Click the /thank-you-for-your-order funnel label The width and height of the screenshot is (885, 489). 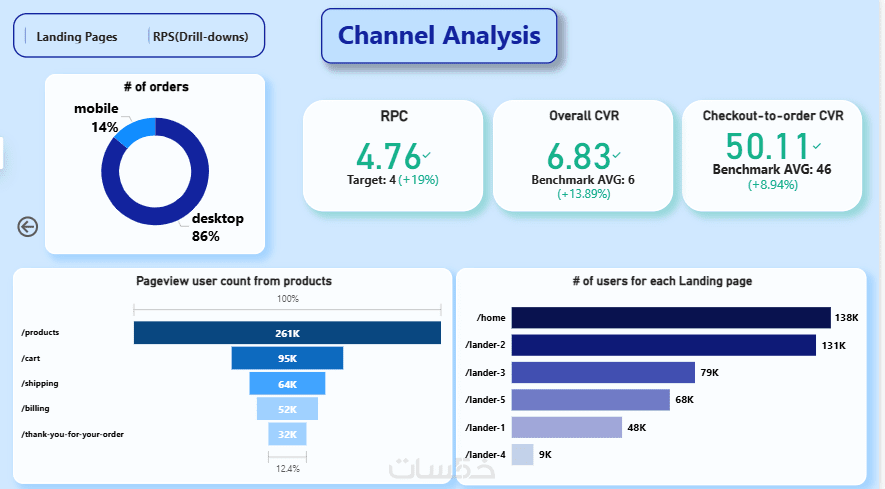(72, 434)
